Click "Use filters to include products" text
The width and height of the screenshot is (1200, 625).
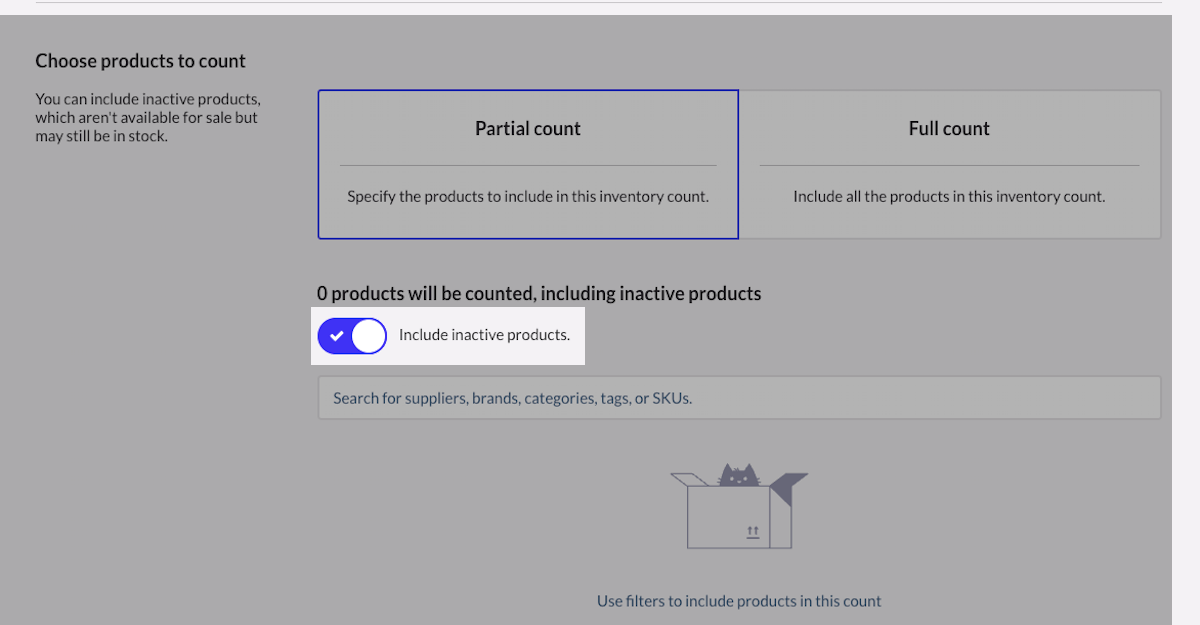point(739,601)
